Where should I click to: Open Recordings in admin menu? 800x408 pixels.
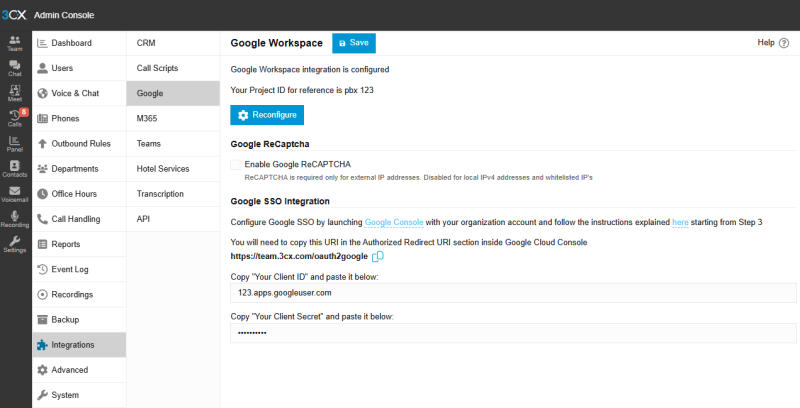tap(79, 294)
